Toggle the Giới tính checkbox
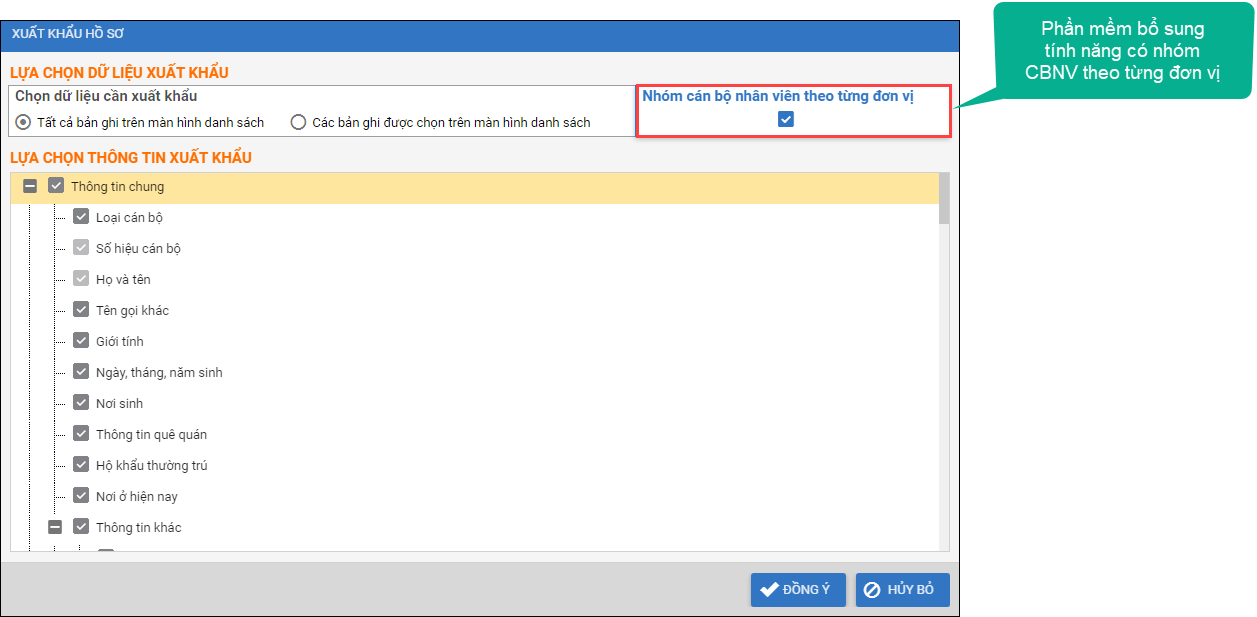This screenshot has width=1257, height=617. tap(81, 341)
